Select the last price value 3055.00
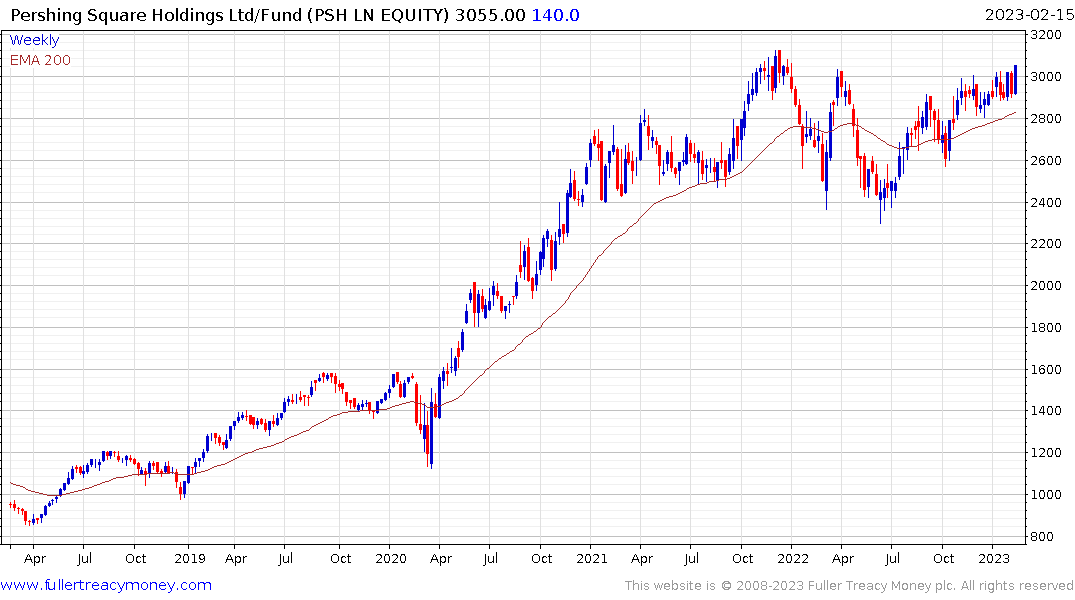Image resolution: width=1075 pixels, height=600 pixels. pyautogui.click(x=490, y=15)
